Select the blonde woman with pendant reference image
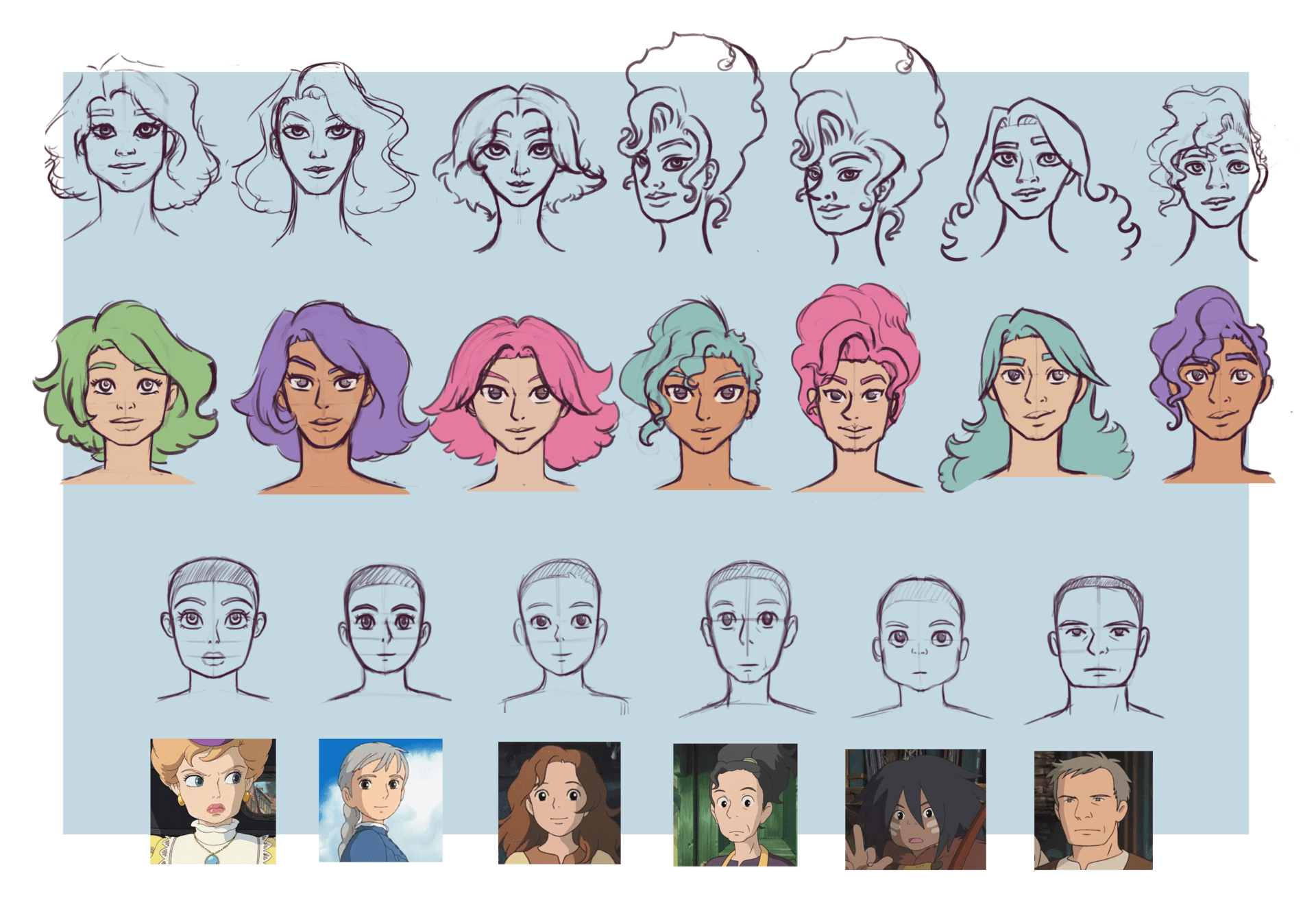Viewport: 1316px width, 909px height. [213, 801]
